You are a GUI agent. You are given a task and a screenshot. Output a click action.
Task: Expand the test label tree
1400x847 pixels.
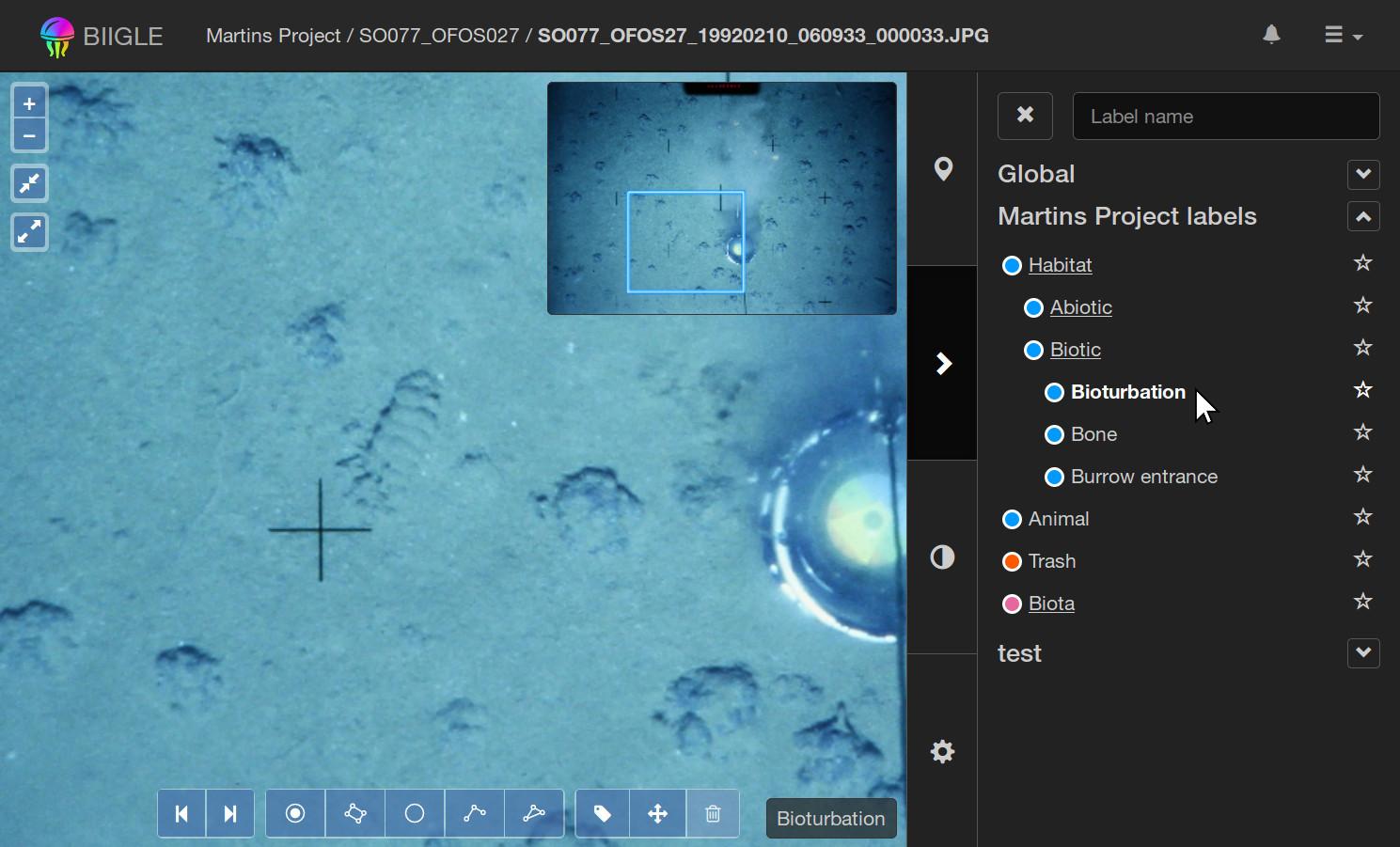click(x=1362, y=653)
